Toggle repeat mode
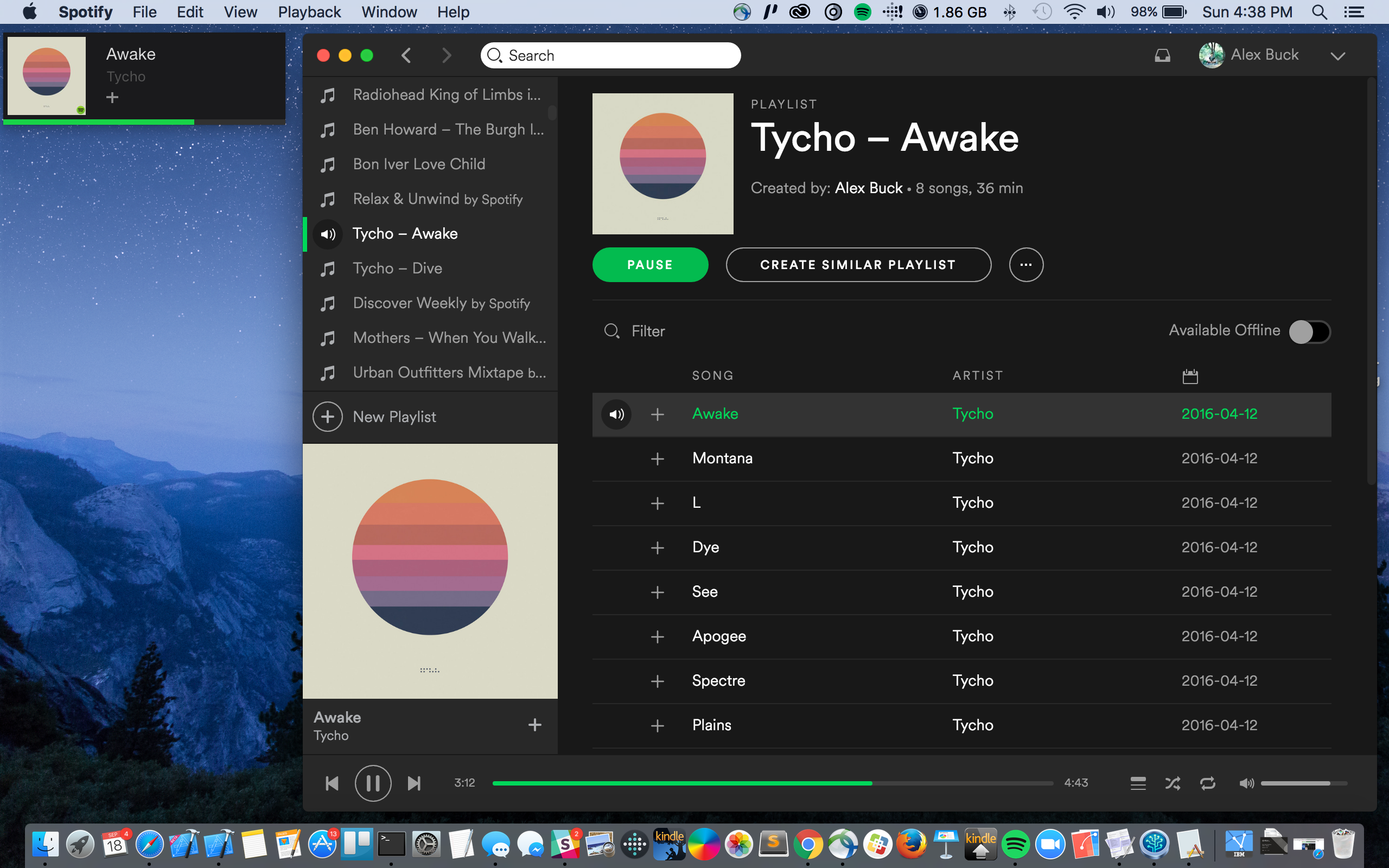The height and width of the screenshot is (868, 1389). 1208,783
